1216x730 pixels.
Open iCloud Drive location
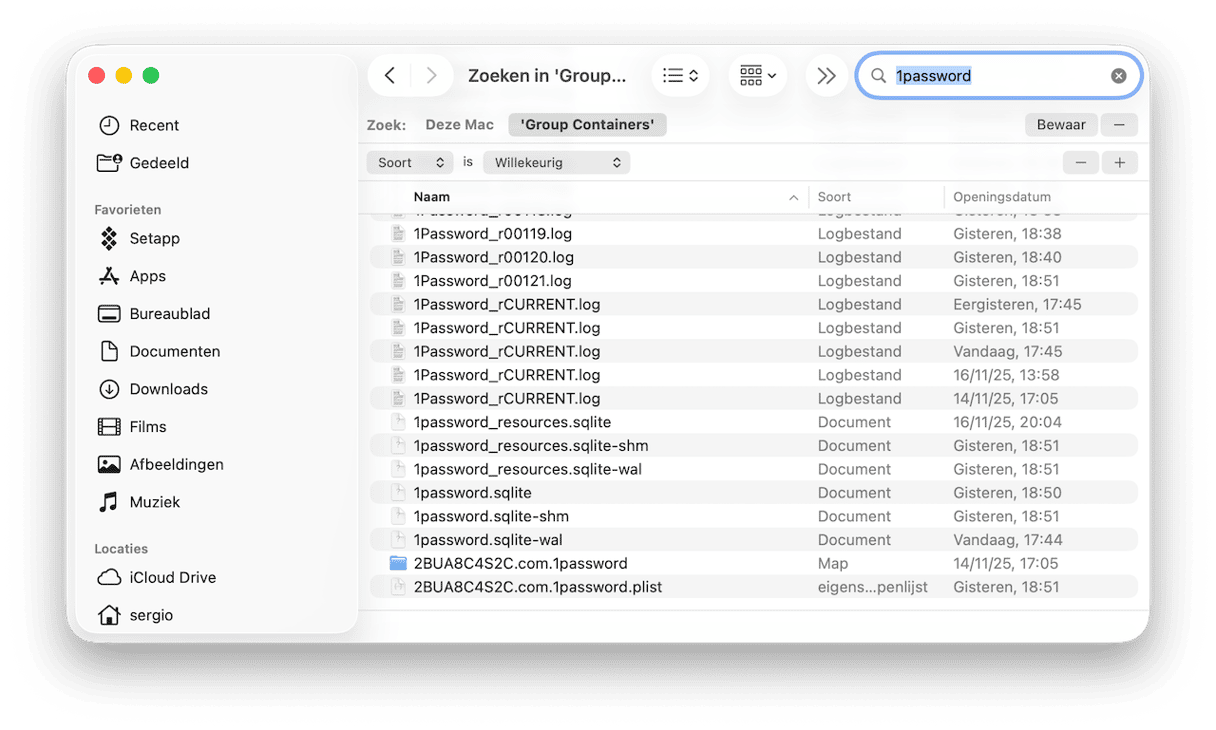pyautogui.click(x=172, y=577)
